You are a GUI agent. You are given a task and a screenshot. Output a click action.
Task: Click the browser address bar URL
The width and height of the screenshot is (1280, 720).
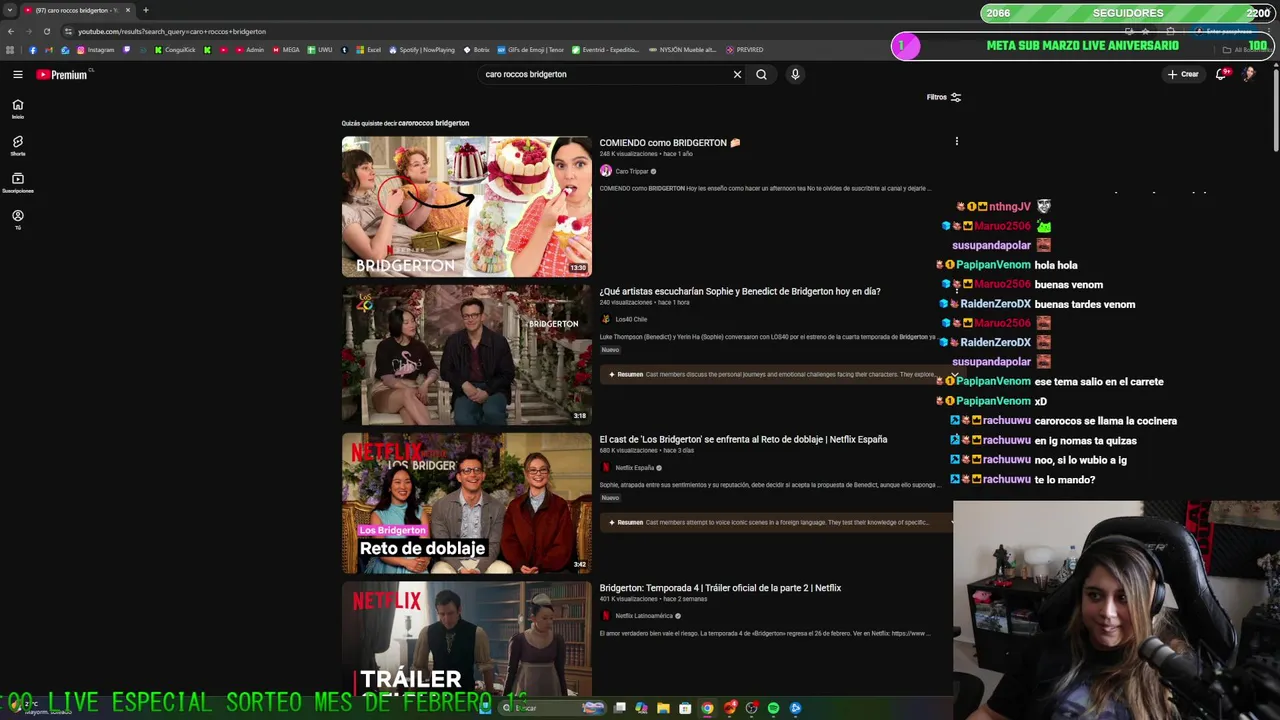[x=172, y=31]
